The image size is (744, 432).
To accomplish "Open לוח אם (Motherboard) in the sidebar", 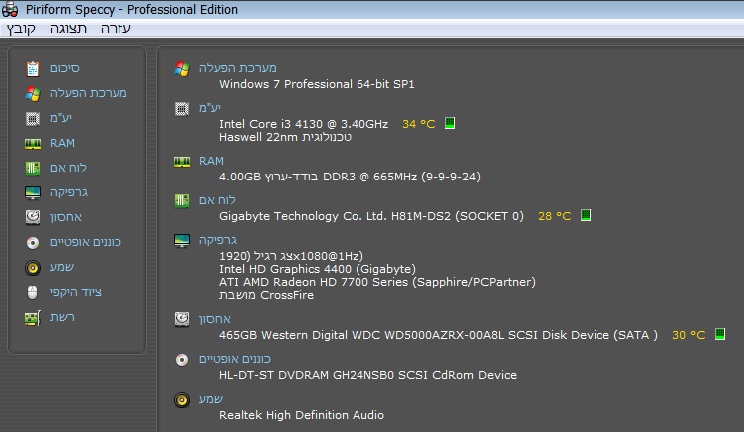I will pos(67,167).
